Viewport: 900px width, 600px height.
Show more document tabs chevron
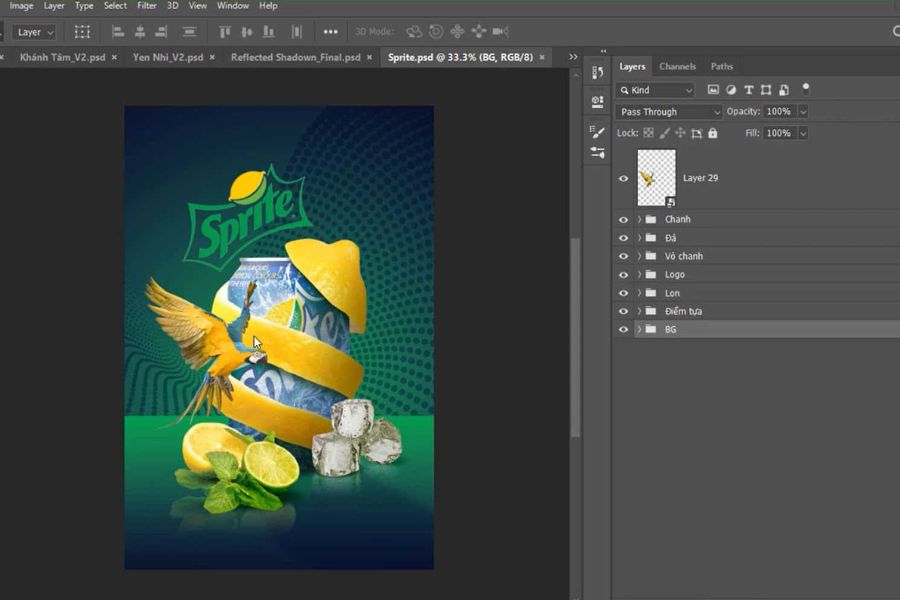(x=573, y=57)
